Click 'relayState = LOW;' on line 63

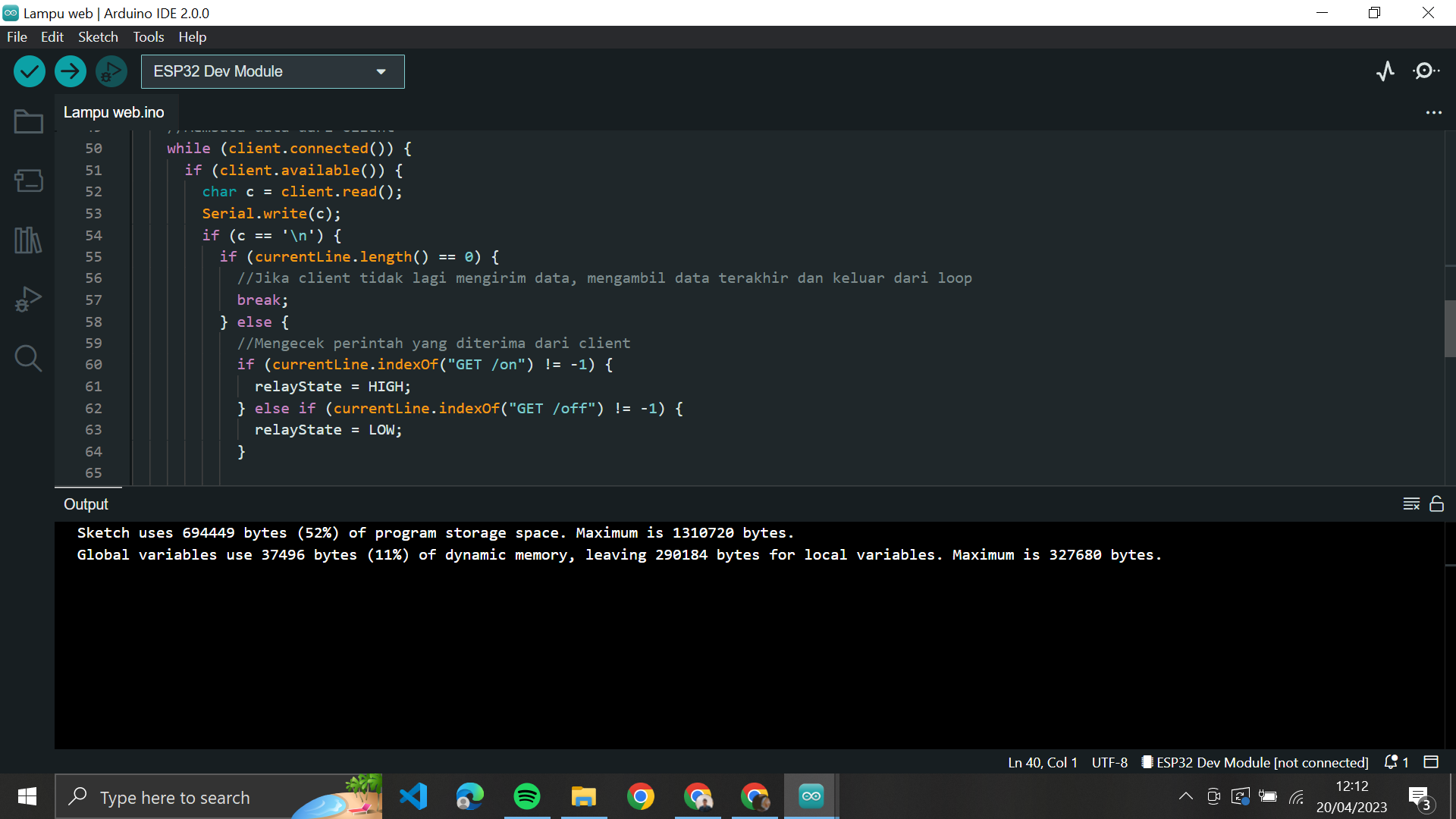click(328, 430)
